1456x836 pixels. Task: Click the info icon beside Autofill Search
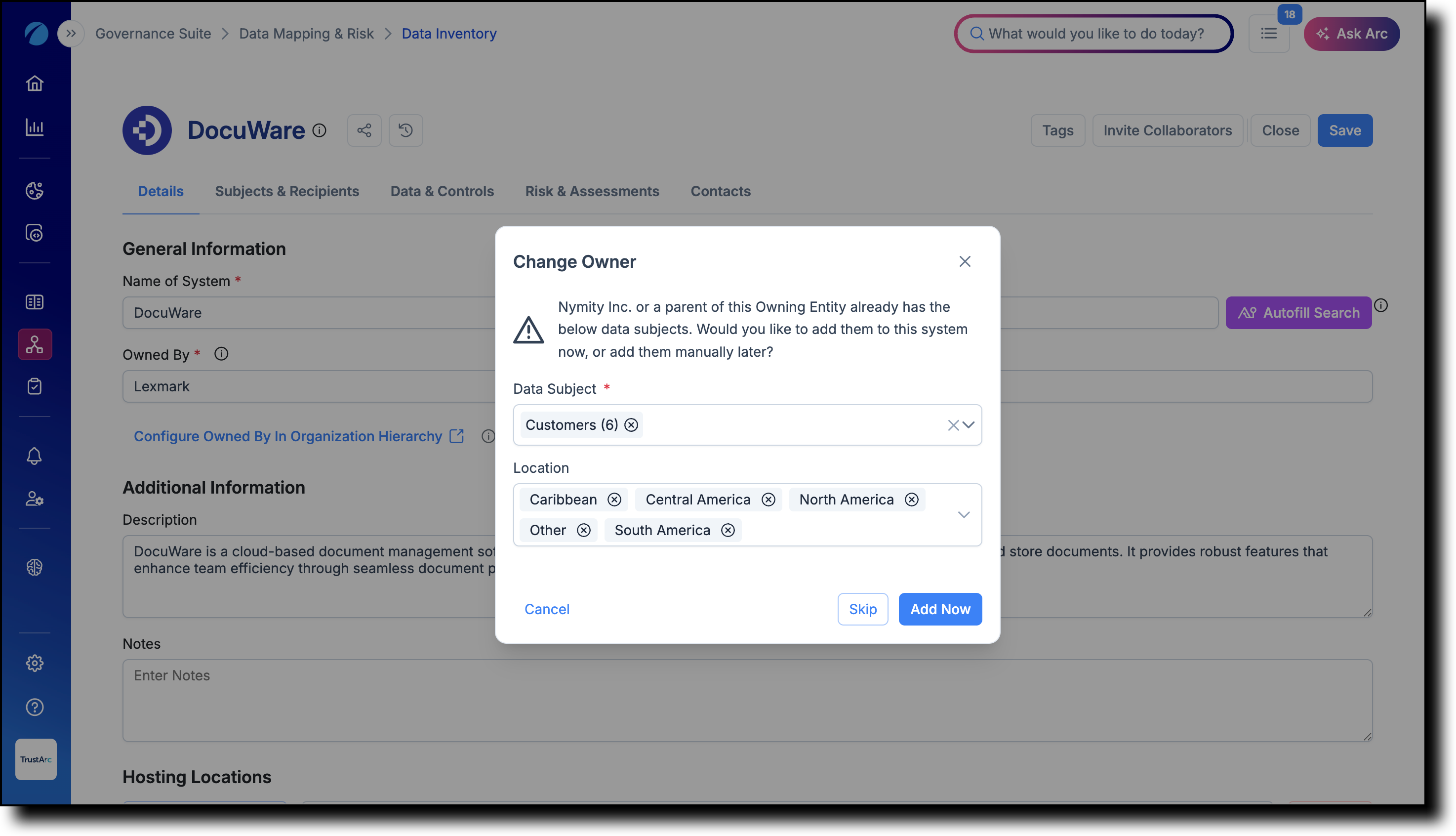1381,305
